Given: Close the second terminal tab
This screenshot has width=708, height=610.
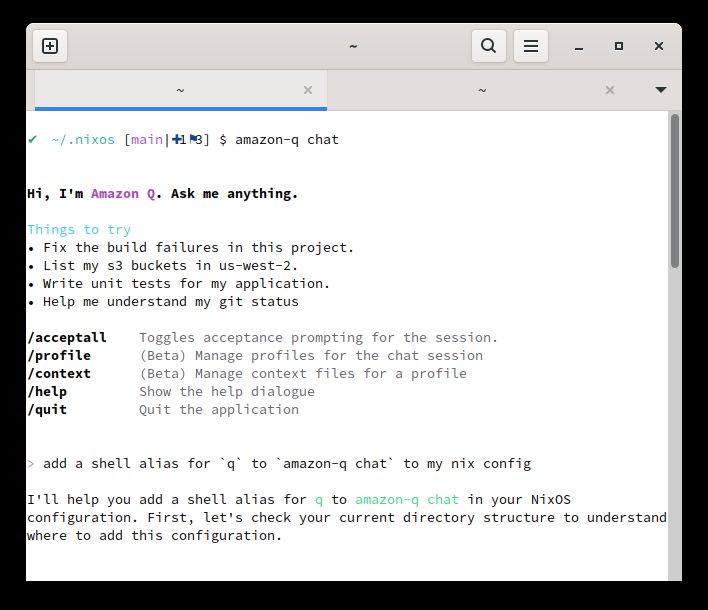Looking at the screenshot, I should (610, 90).
